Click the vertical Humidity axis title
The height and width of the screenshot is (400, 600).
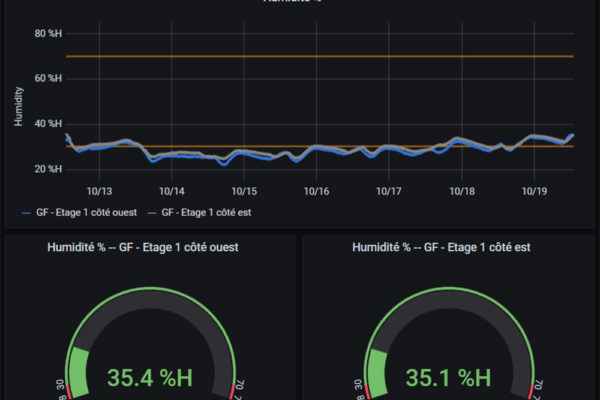(18, 106)
